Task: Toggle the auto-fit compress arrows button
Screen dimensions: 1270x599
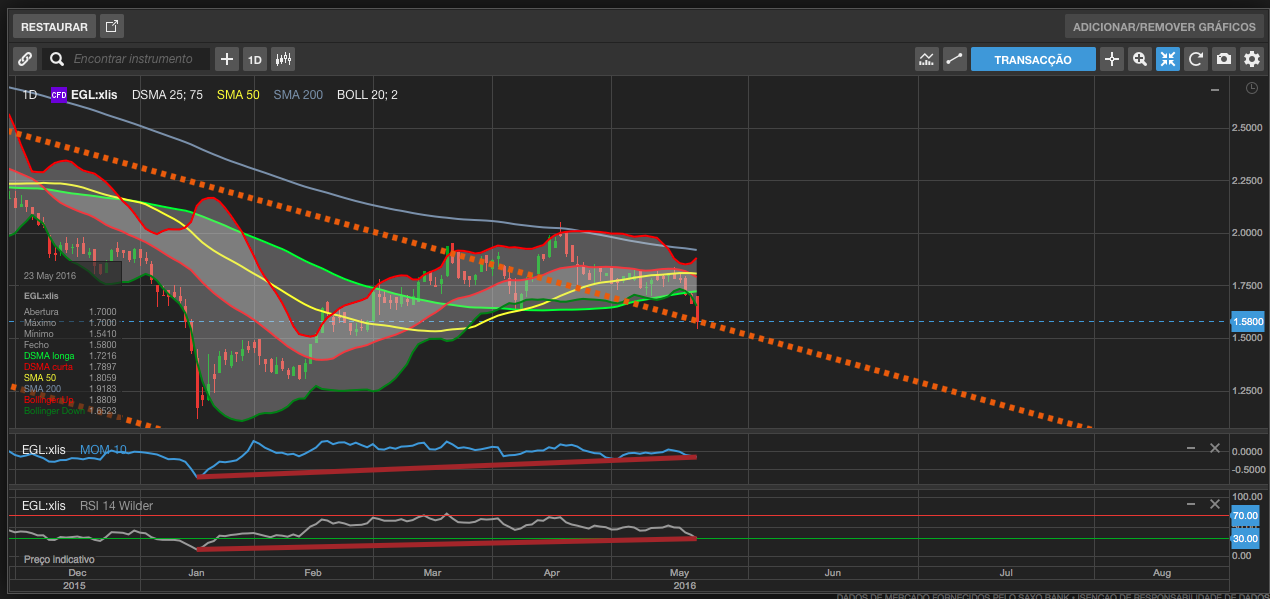Action: [x=1168, y=59]
